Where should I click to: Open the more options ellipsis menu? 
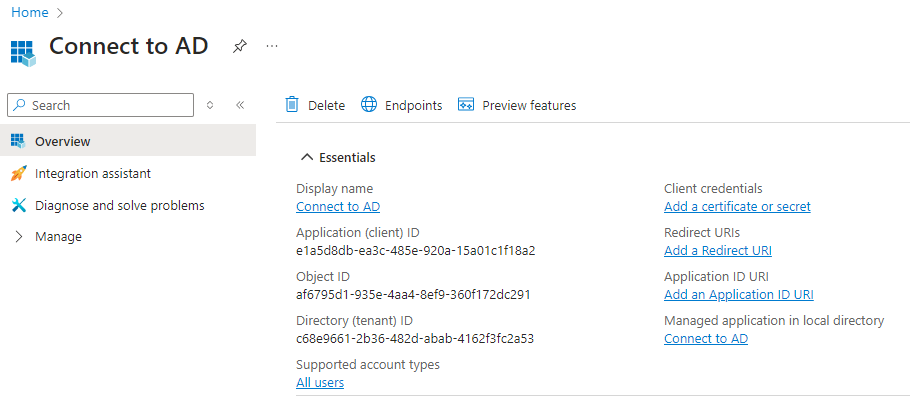coord(272,46)
